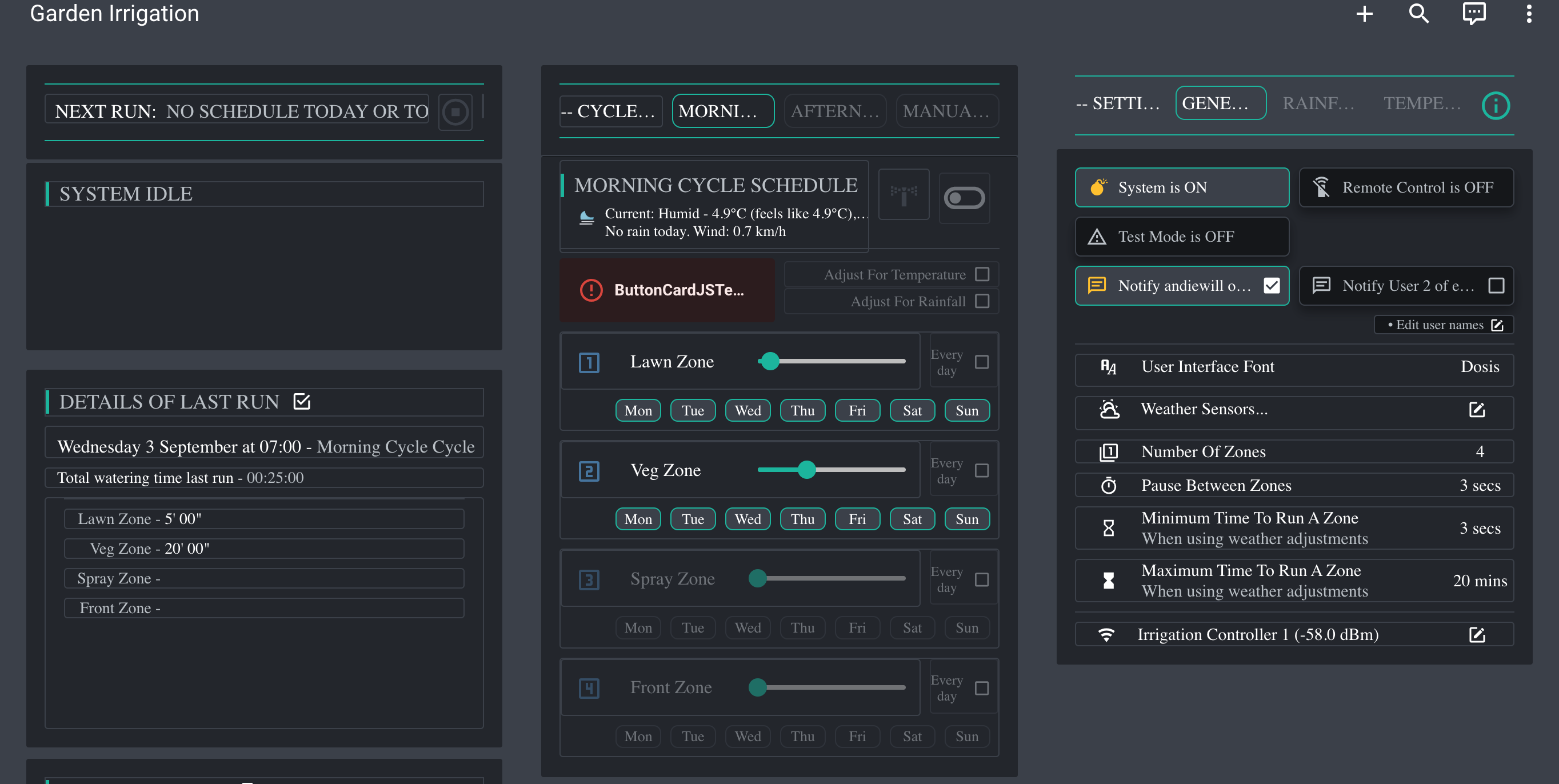The width and height of the screenshot is (1559, 784).
Task: Toggle Wed for Lawn Zone schedule
Action: pyautogui.click(x=747, y=411)
